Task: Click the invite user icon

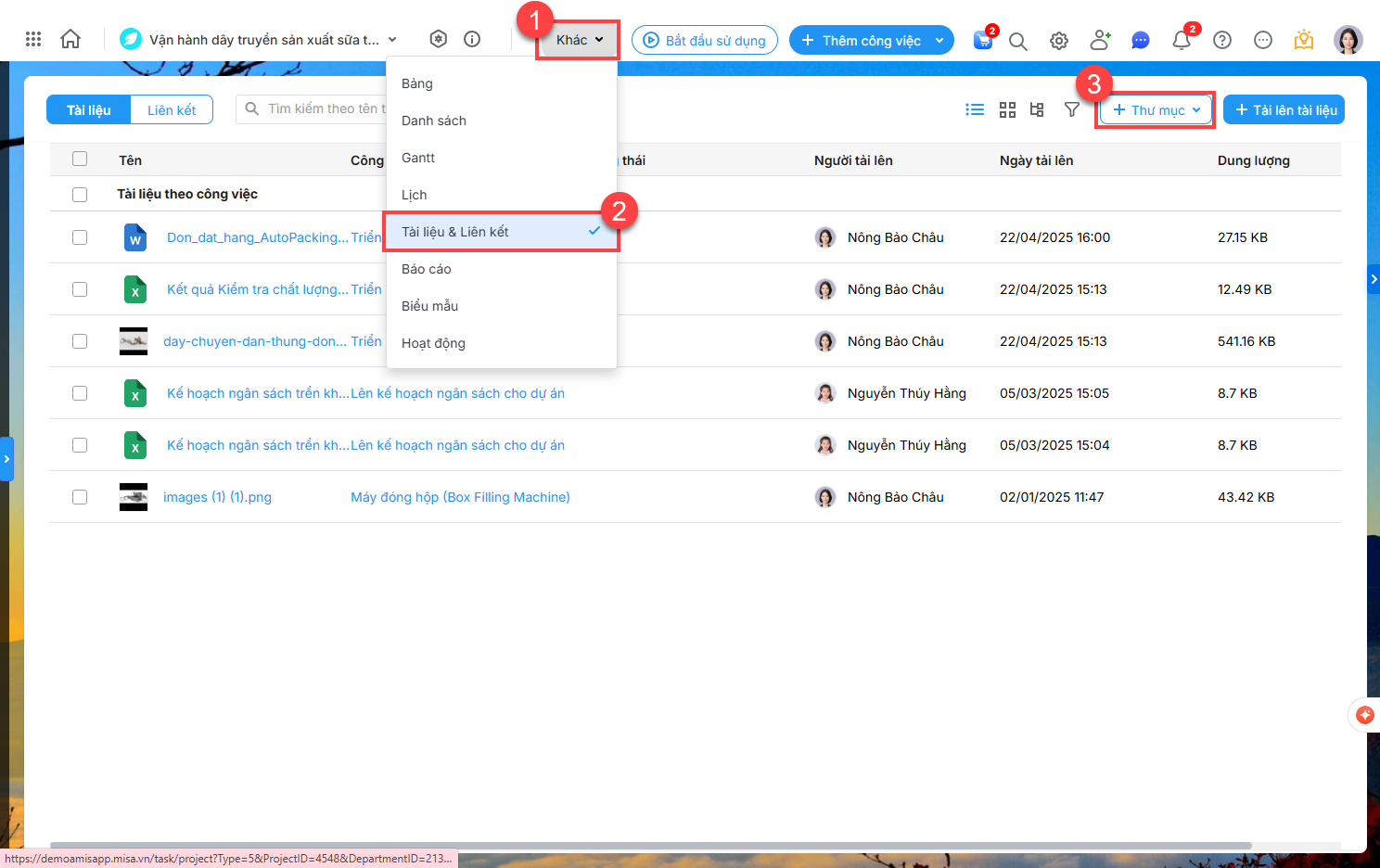Action: pyautogui.click(x=1100, y=40)
